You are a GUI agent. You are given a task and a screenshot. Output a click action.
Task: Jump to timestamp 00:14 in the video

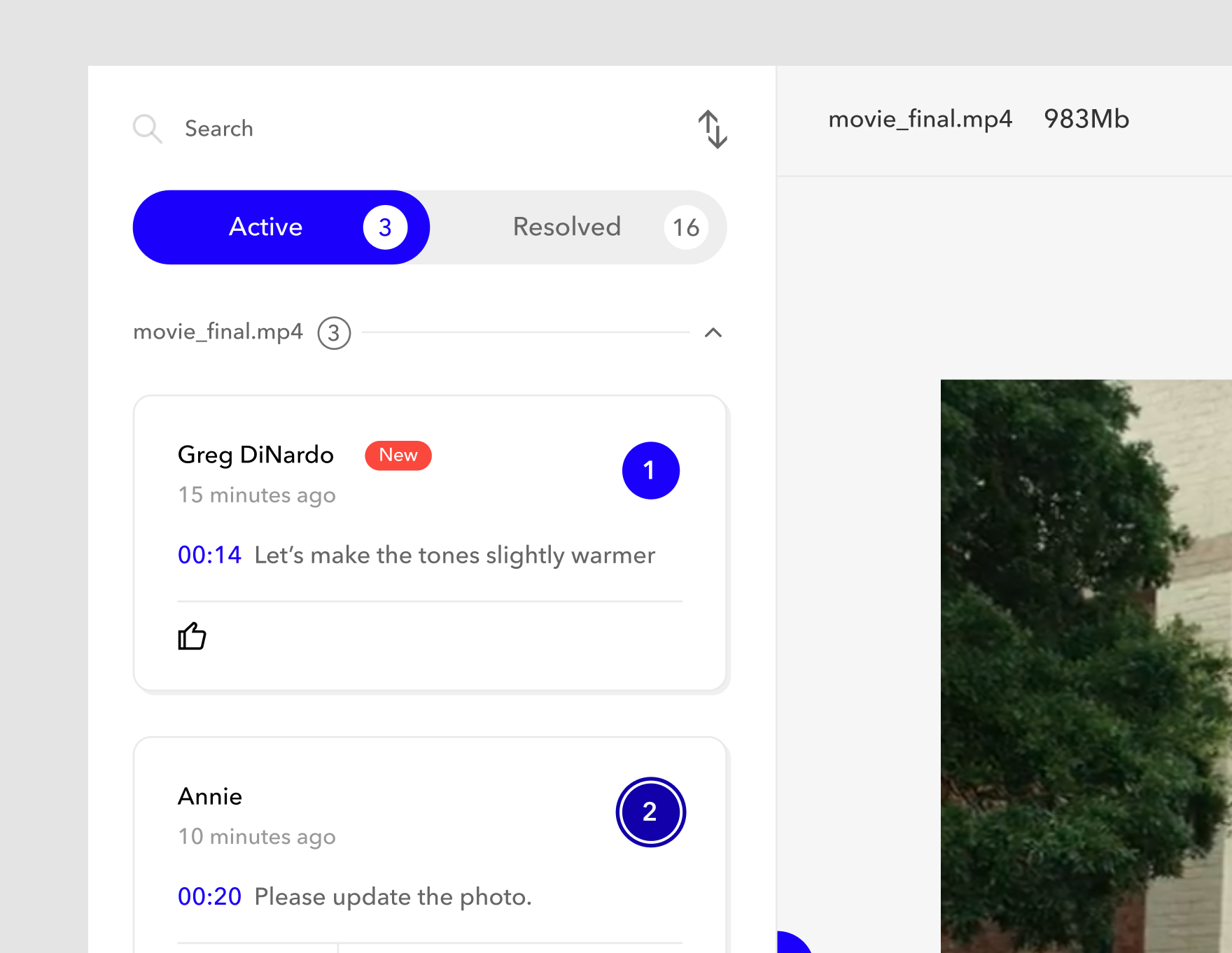pyautogui.click(x=209, y=555)
